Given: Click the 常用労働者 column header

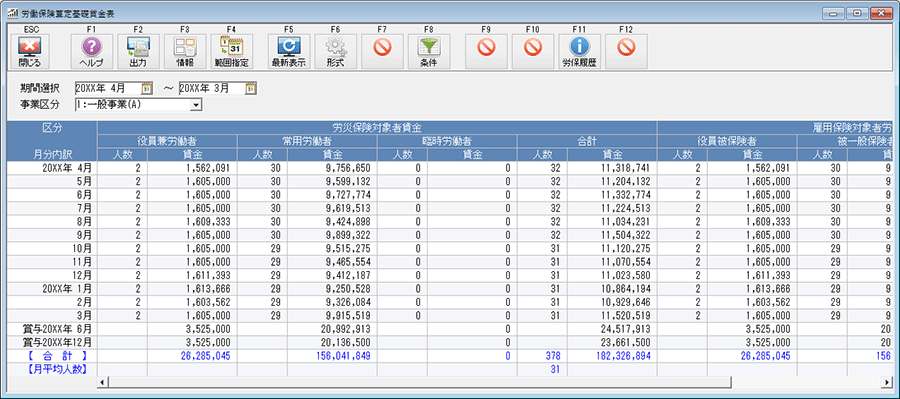Looking at the screenshot, I should point(307,141).
